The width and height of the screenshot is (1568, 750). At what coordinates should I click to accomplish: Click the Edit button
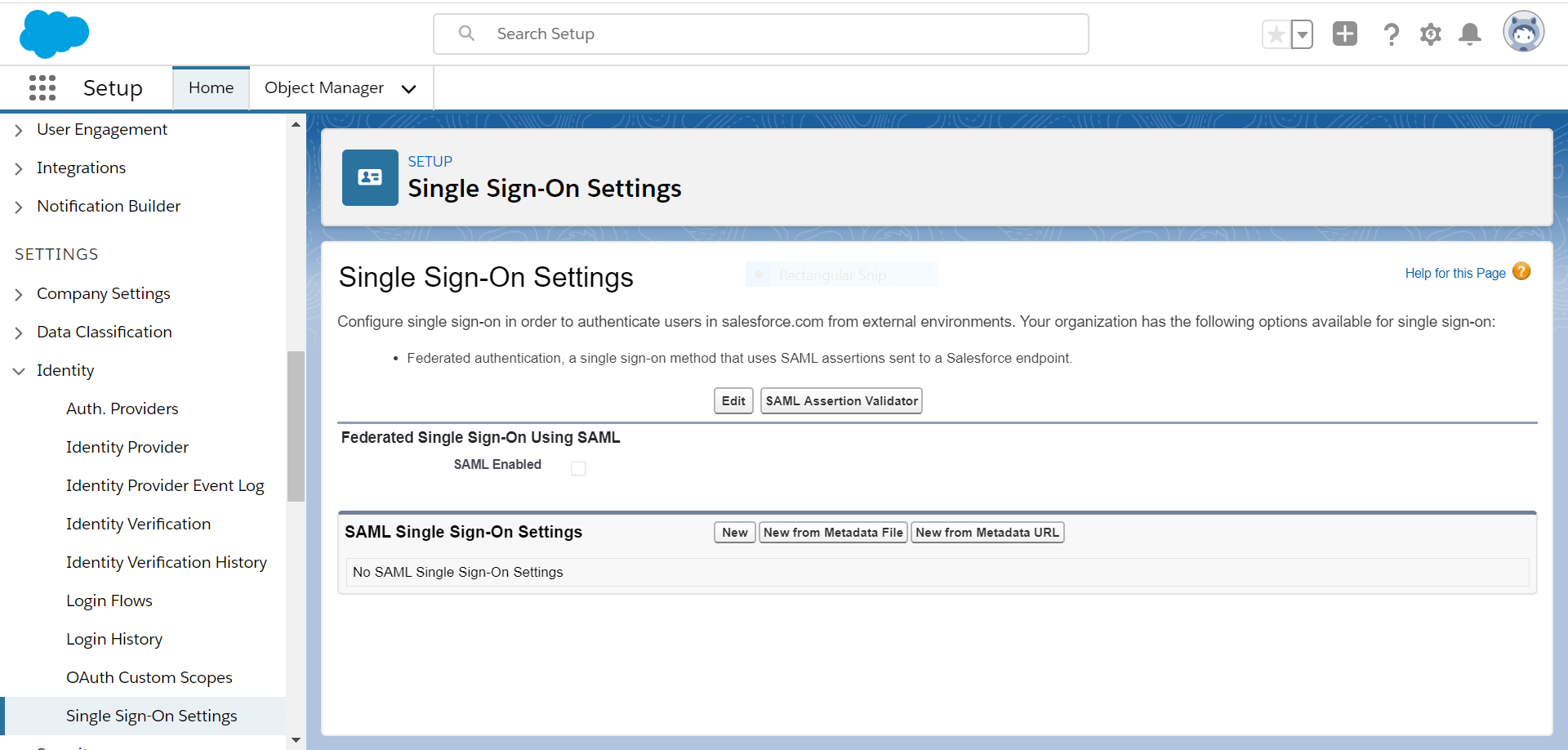(x=733, y=400)
